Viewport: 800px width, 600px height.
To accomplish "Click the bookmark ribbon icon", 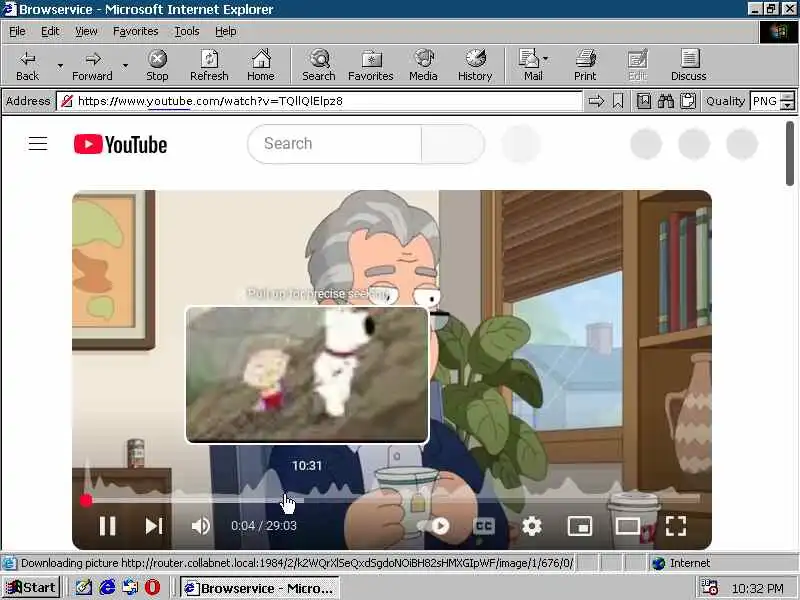I will pos(618,101).
